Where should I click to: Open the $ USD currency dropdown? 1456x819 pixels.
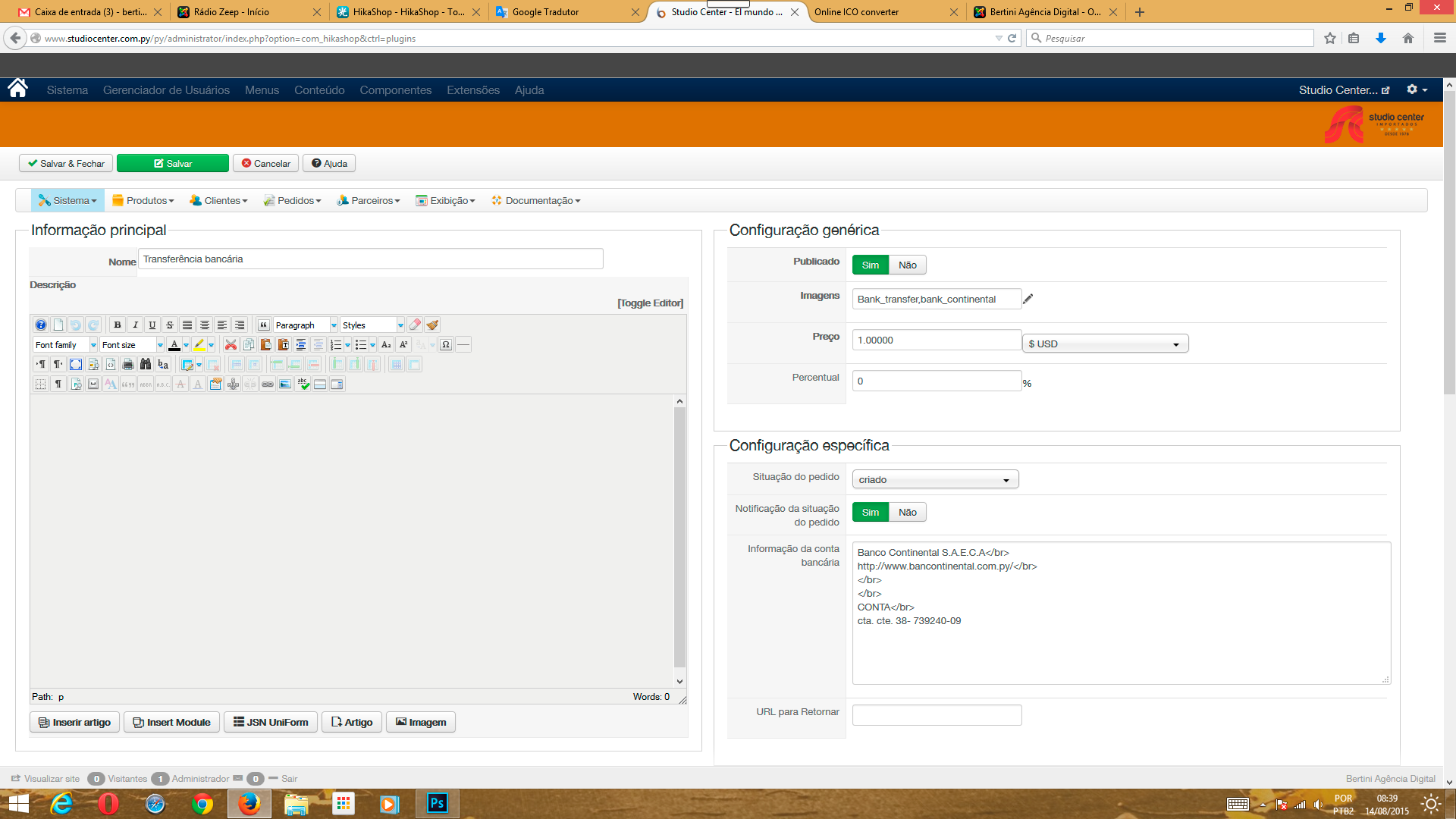tap(1105, 344)
